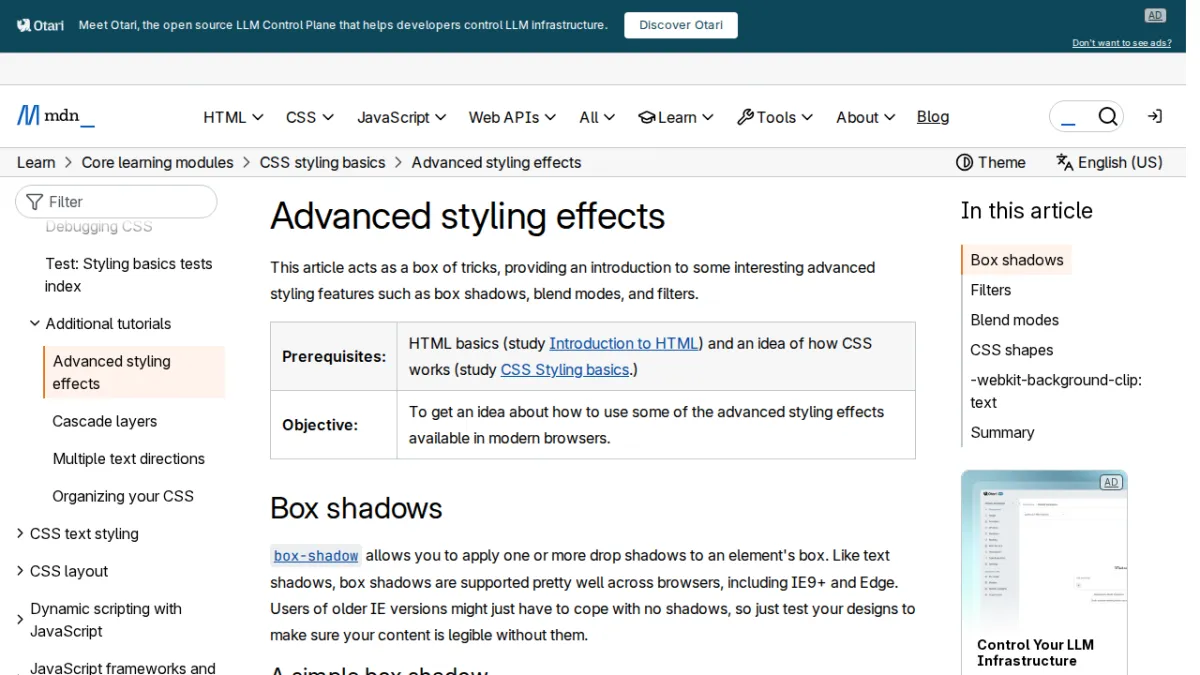Click the search magnifier icon
Viewport: 1200px width, 675px height.
tap(1107, 117)
